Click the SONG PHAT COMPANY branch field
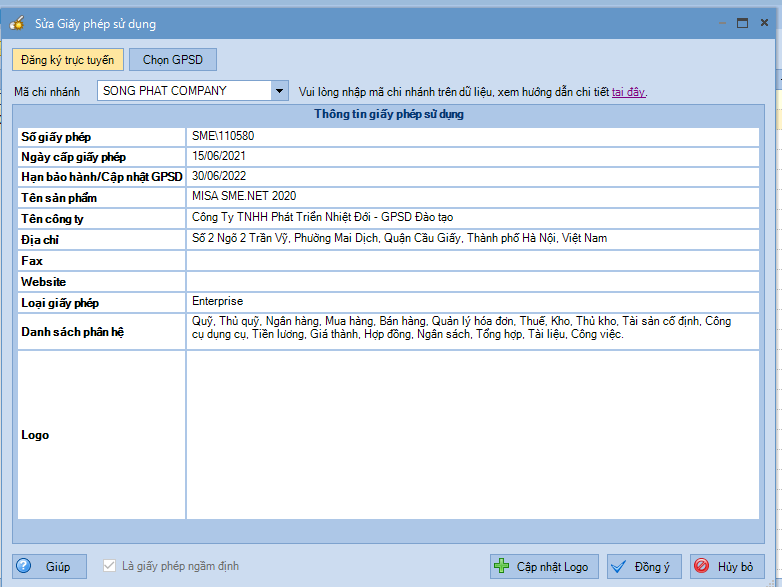This screenshot has width=782, height=587. [185, 91]
